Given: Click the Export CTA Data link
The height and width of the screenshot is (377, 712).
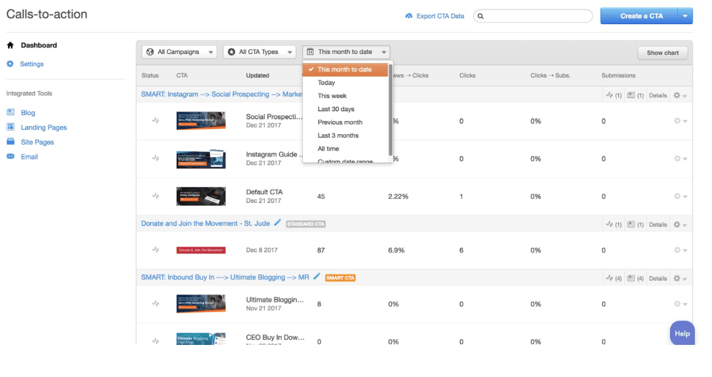Looking at the screenshot, I should (440, 16).
